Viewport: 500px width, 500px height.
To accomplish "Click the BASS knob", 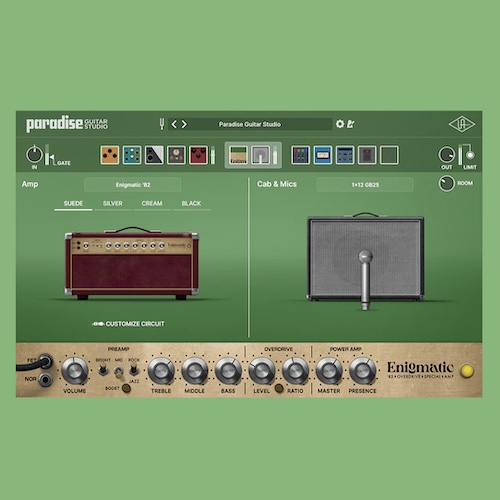I will tap(228, 370).
